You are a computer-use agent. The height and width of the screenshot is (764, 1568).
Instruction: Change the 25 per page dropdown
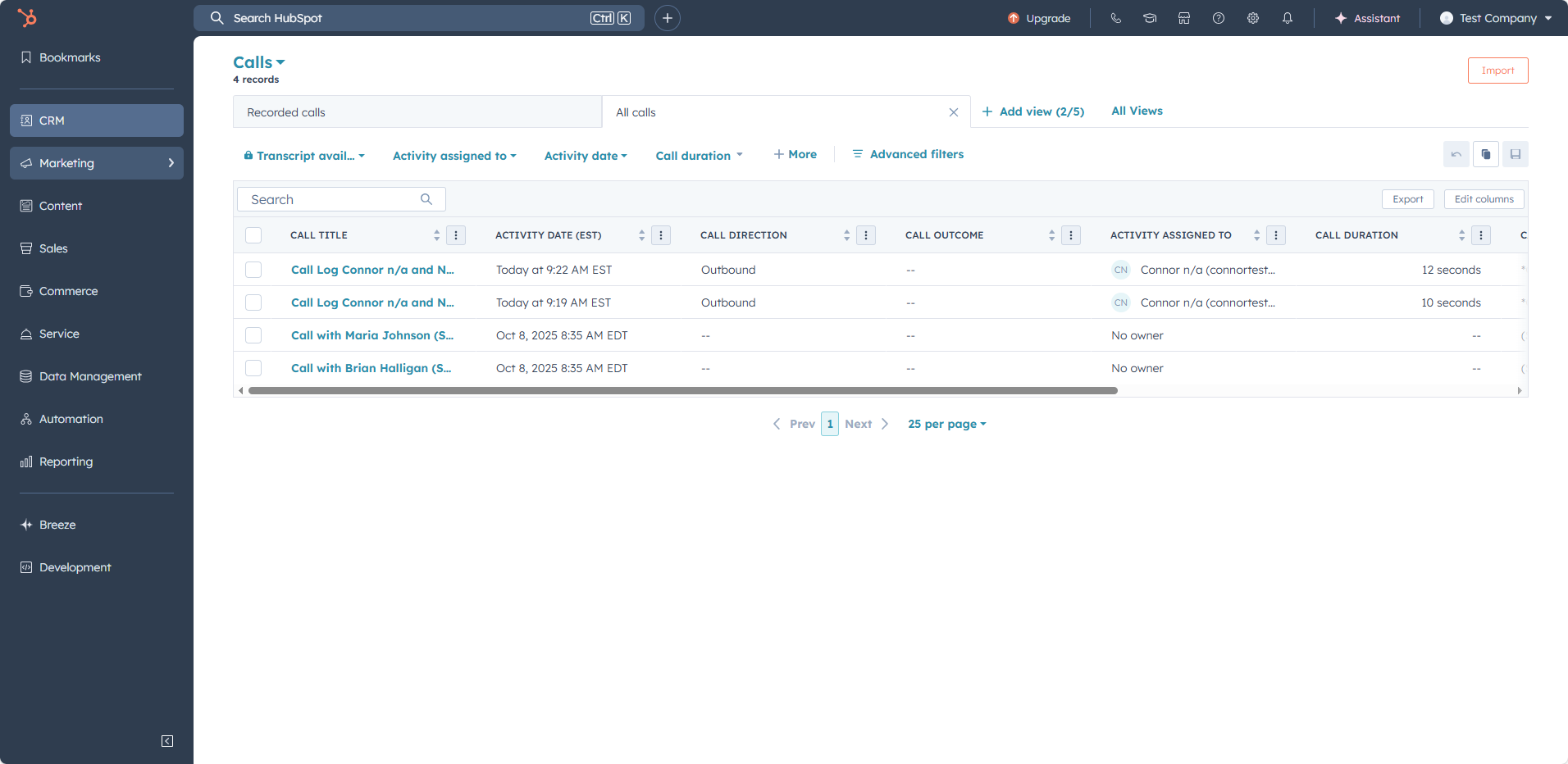[946, 424]
